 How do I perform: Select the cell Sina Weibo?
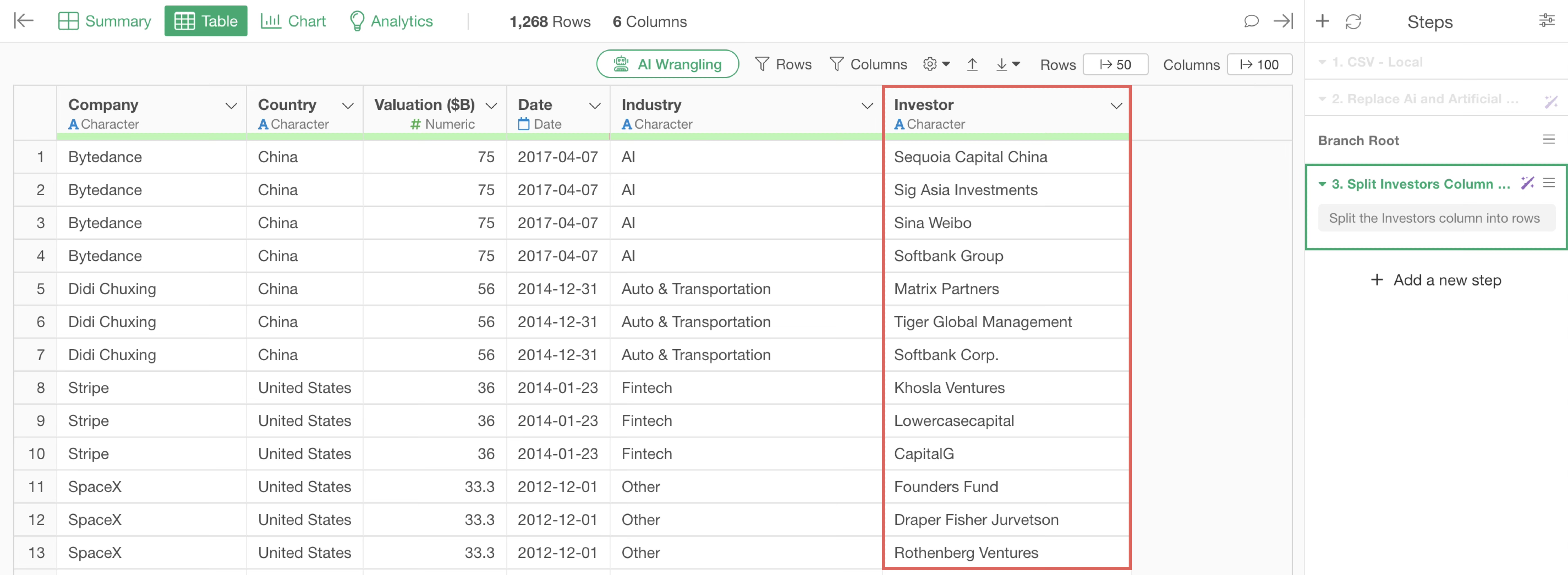tap(1006, 223)
